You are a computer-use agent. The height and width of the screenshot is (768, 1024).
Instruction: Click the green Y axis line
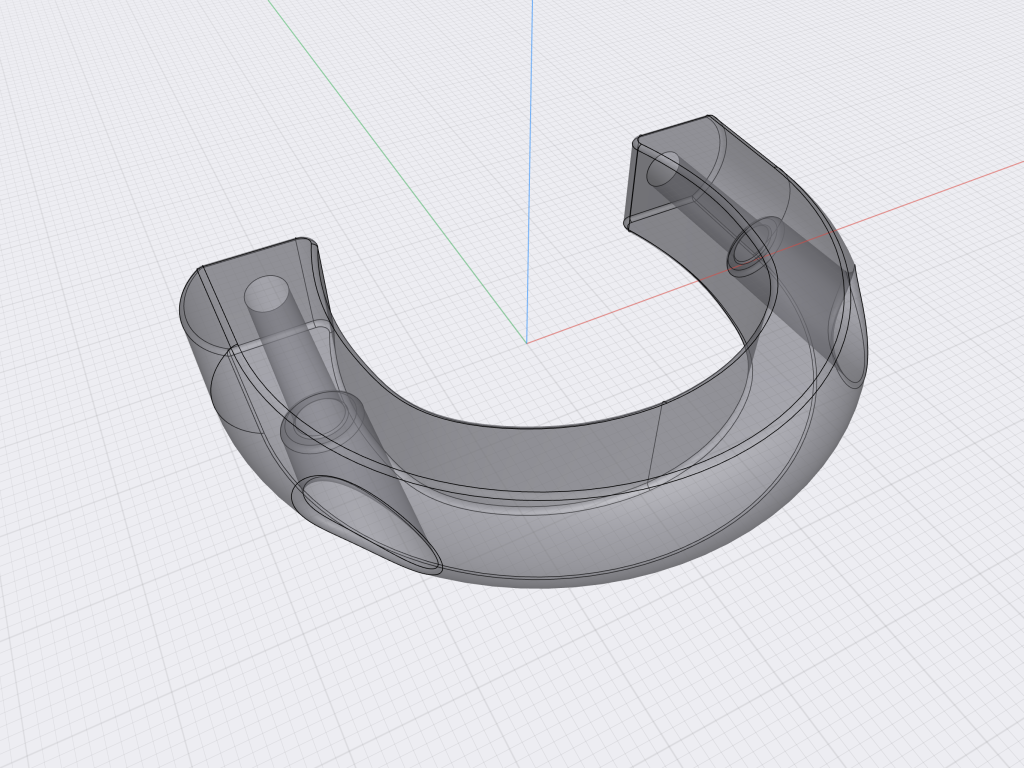point(392,163)
